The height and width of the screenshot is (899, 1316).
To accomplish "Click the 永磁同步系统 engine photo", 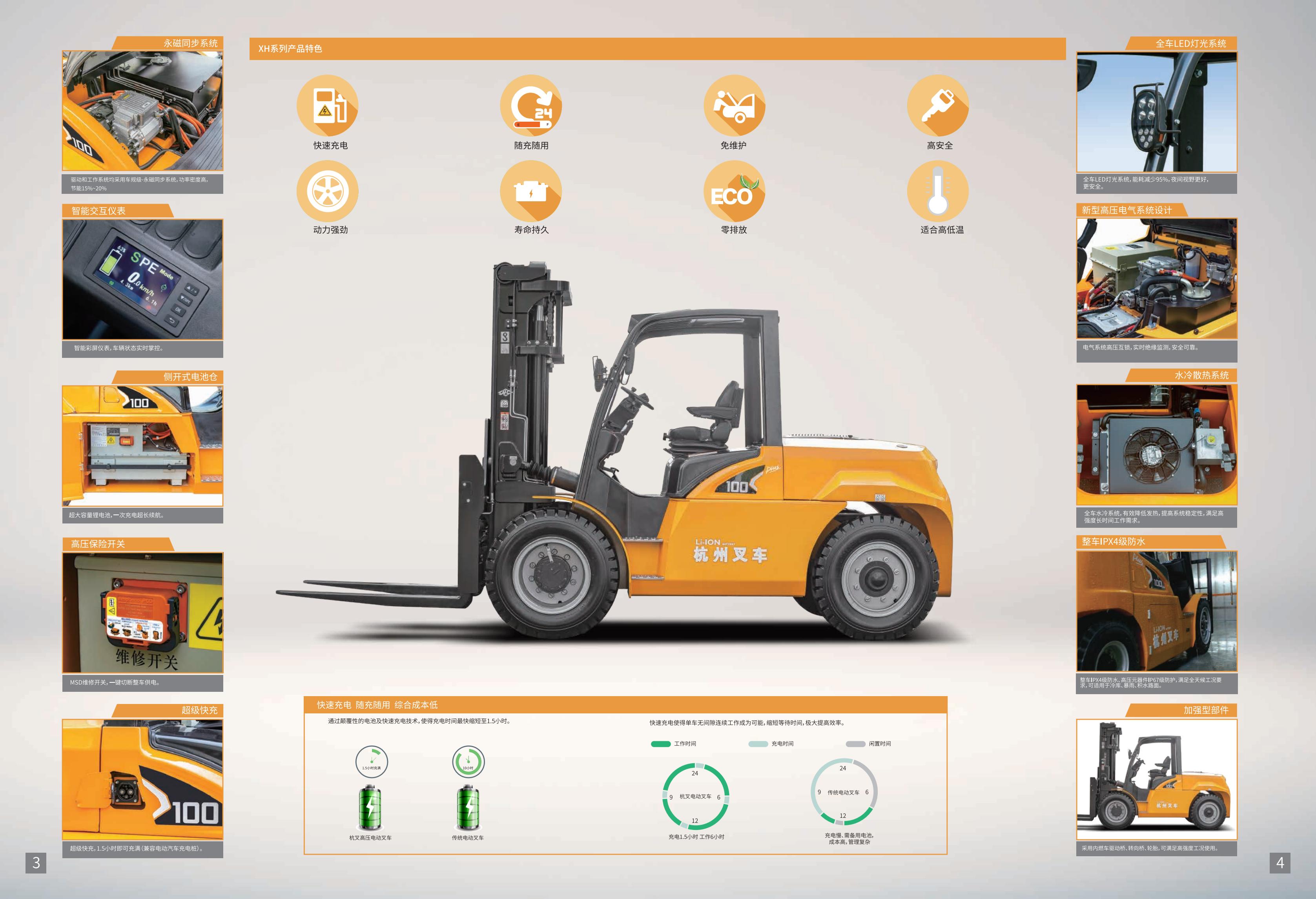I will [x=142, y=111].
